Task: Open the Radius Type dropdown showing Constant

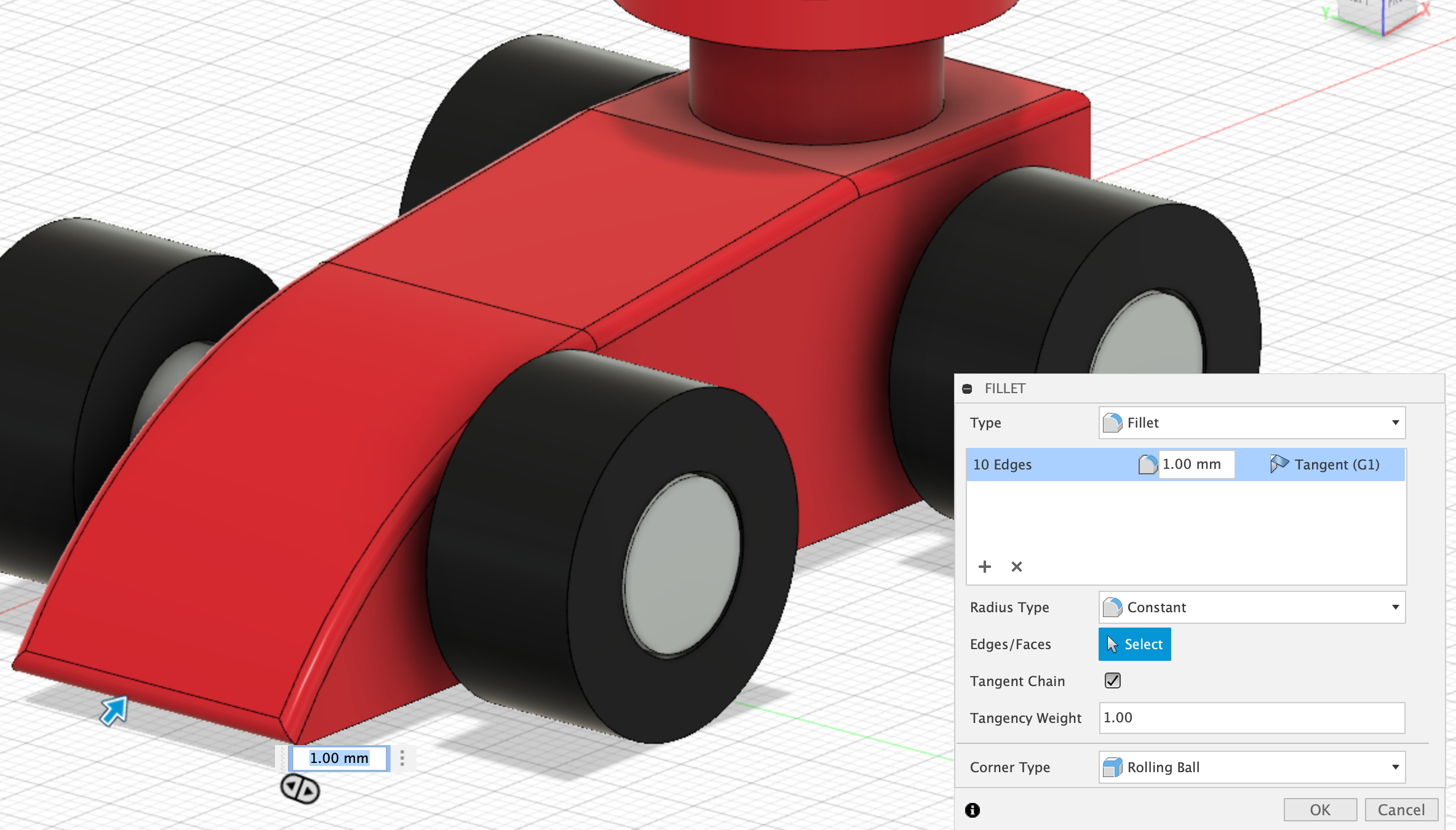Action: click(1252, 607)
